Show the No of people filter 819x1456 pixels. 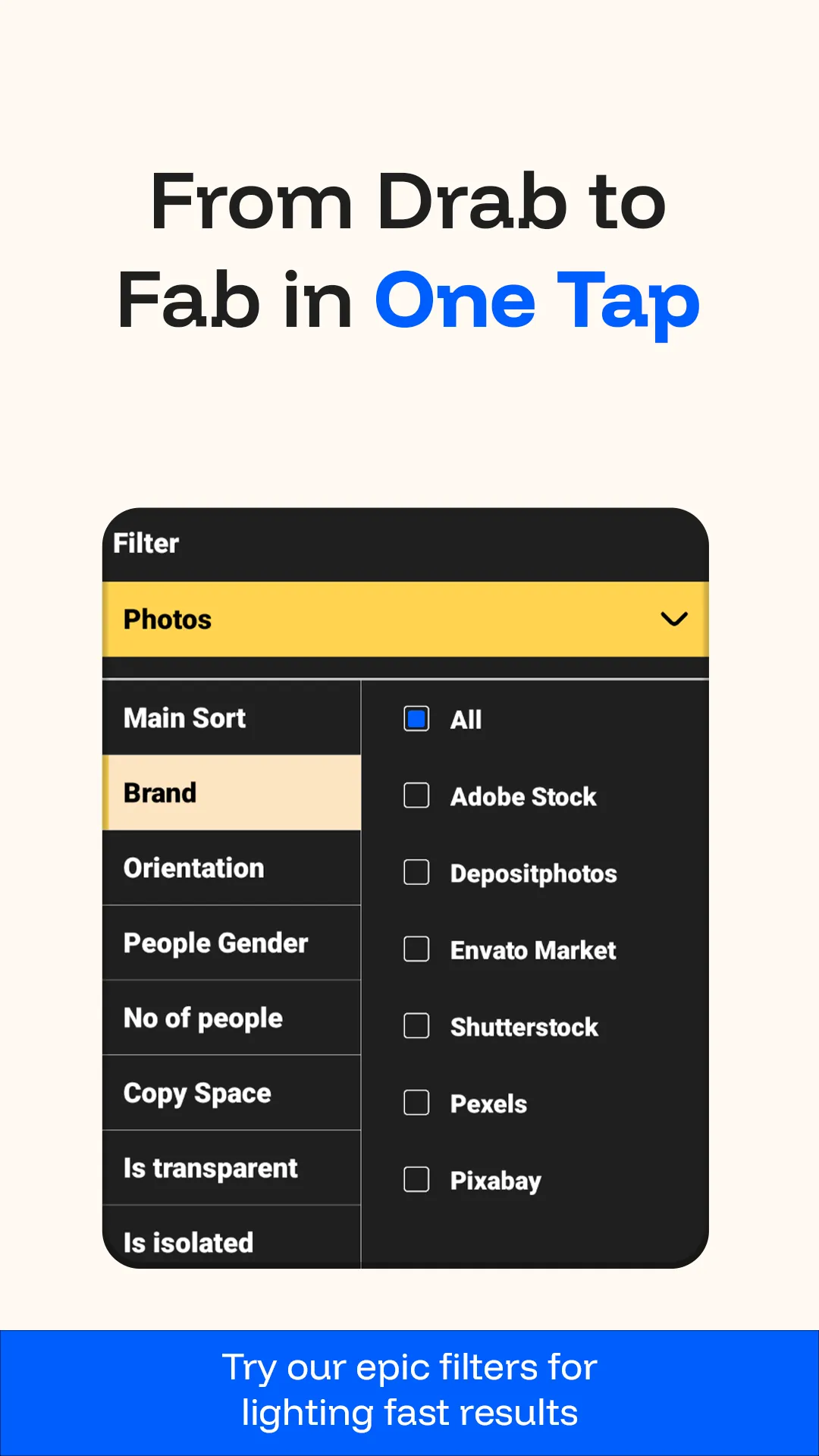[231, 1018]
